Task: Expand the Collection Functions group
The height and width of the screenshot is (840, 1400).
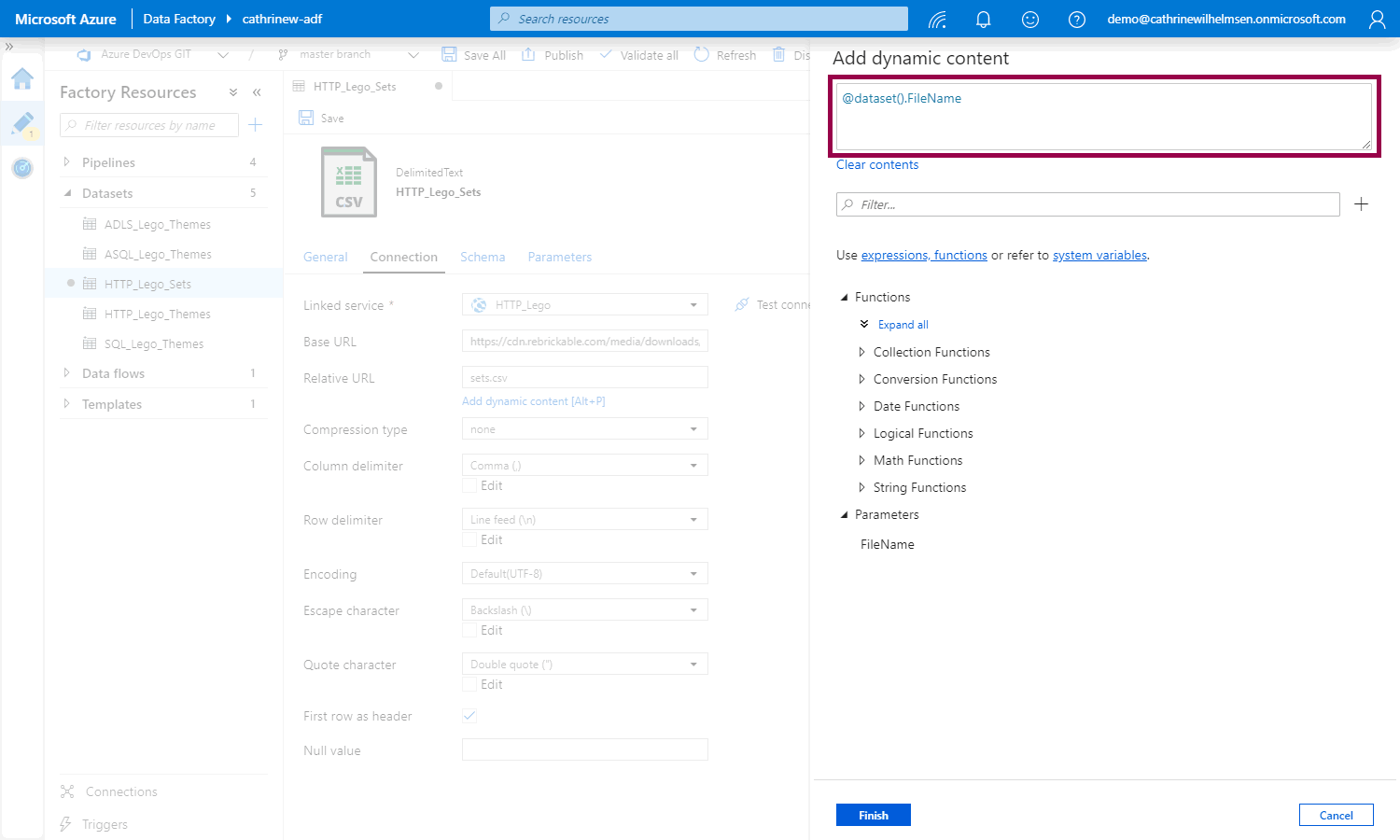Action: coord(931,352)
